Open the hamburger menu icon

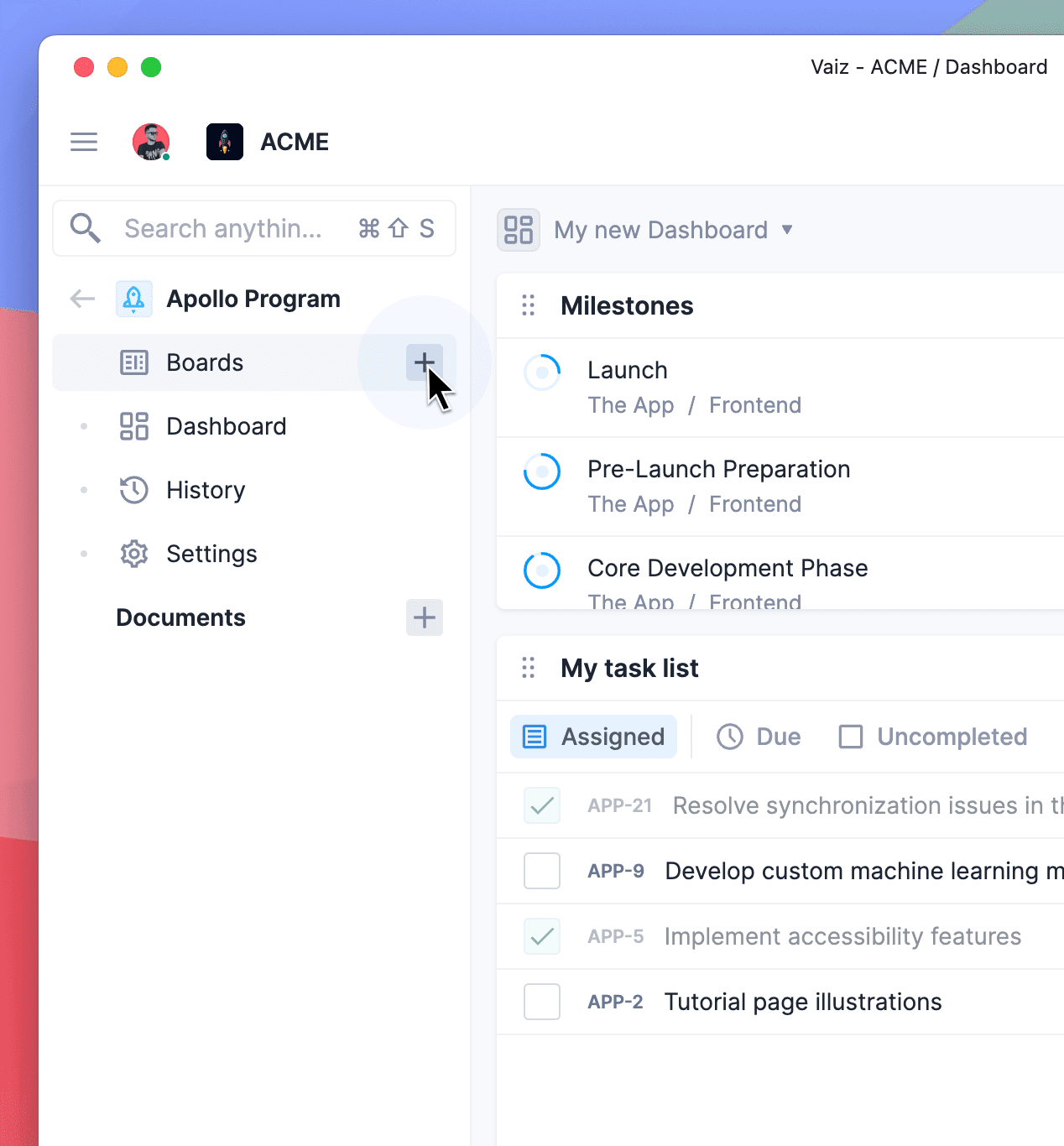click(84, 142)
